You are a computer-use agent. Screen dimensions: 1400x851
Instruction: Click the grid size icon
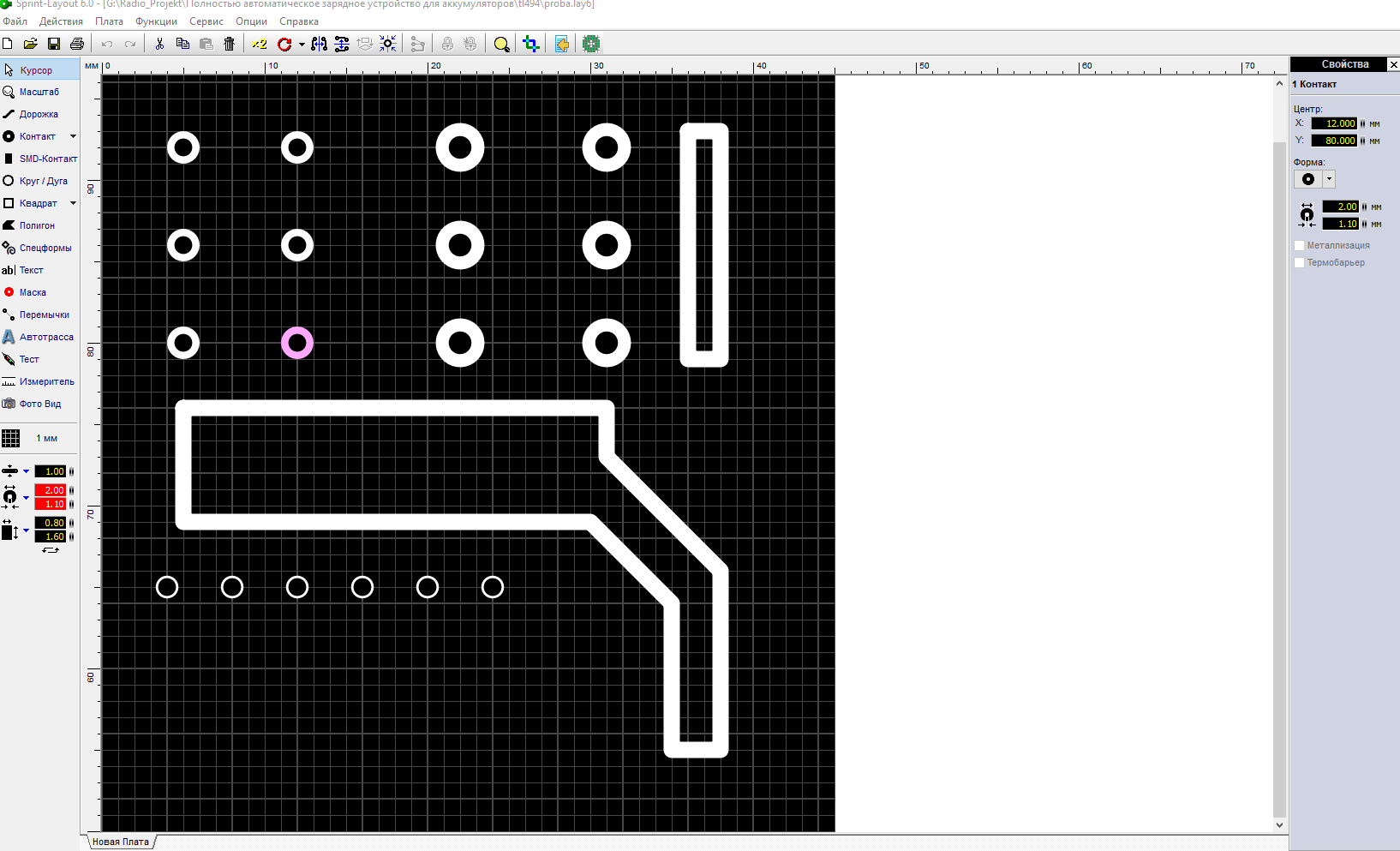10,438
